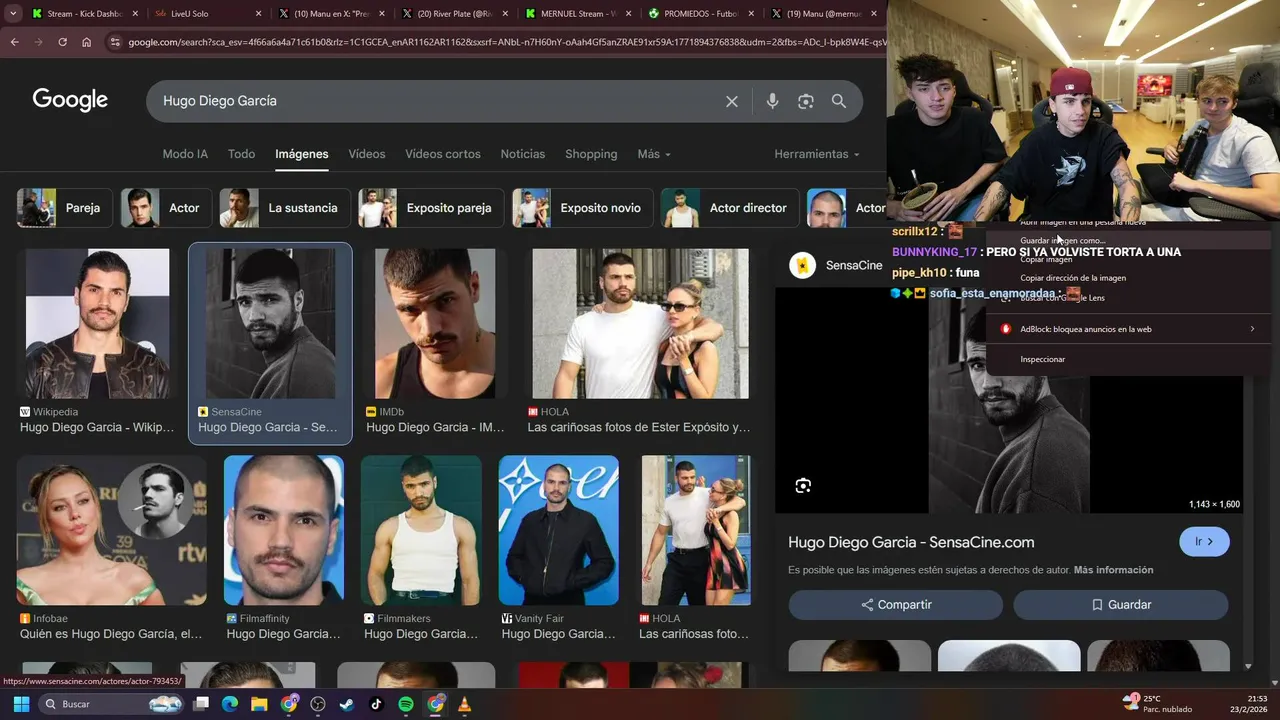
Task: Filter by Actor director chip
Action: (730, 208)
